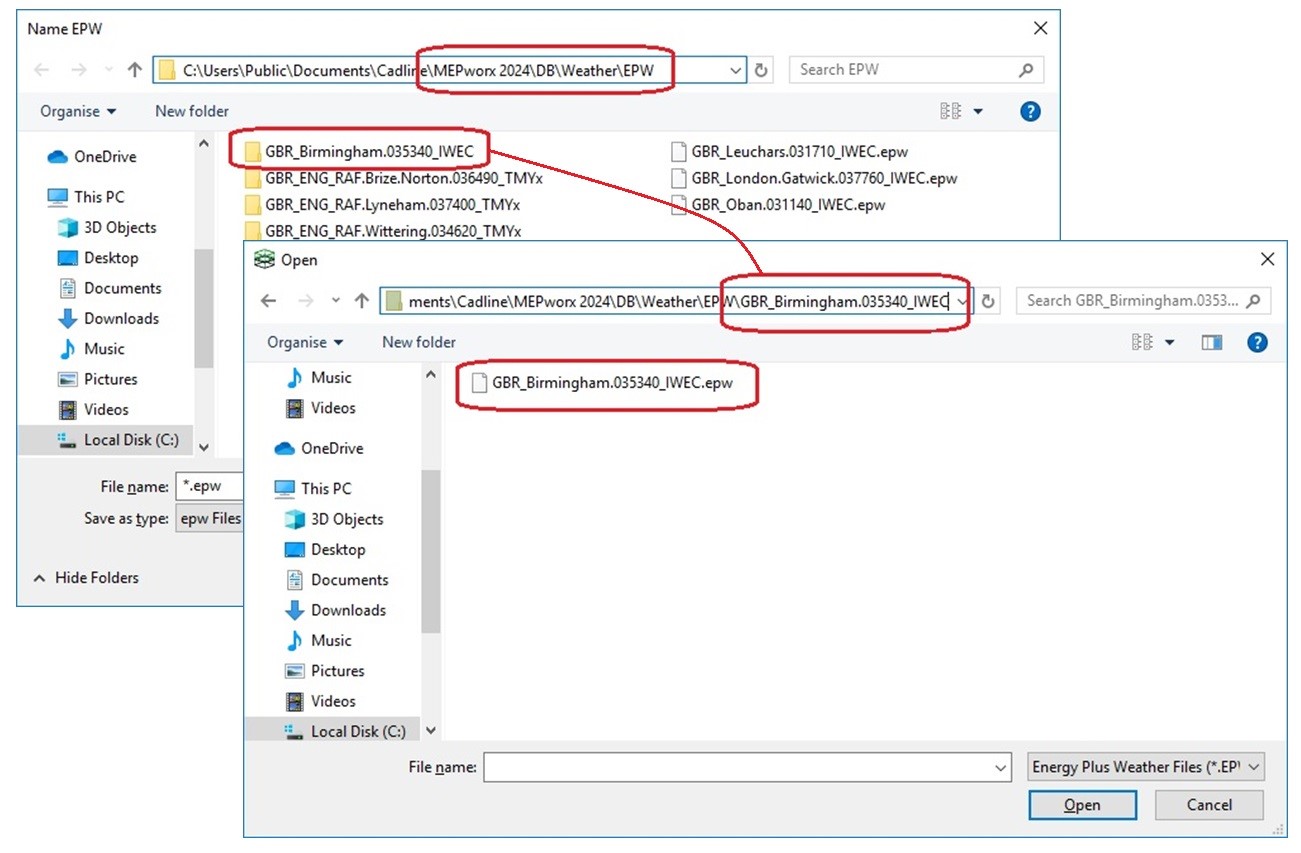Select Pictures in Name EPW sidebar
The image size is (1301, 853).
click(x=98, y=379)
